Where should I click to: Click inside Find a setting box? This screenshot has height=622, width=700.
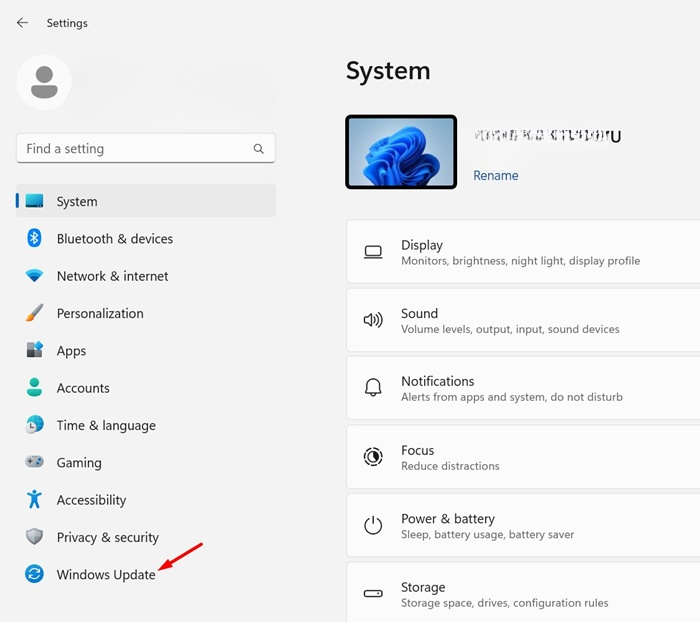click(146, 148)
